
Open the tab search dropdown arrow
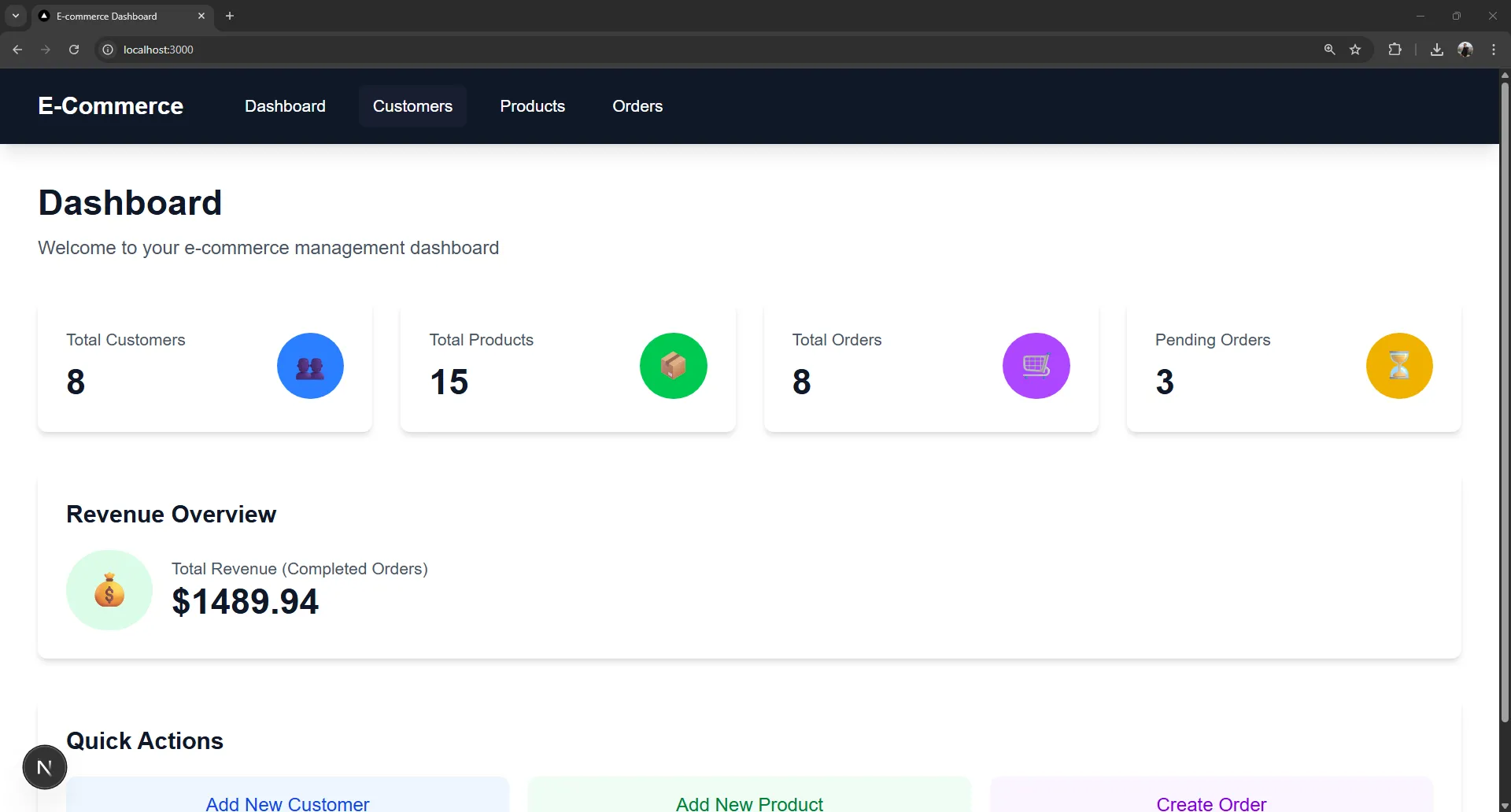[15, 15]
